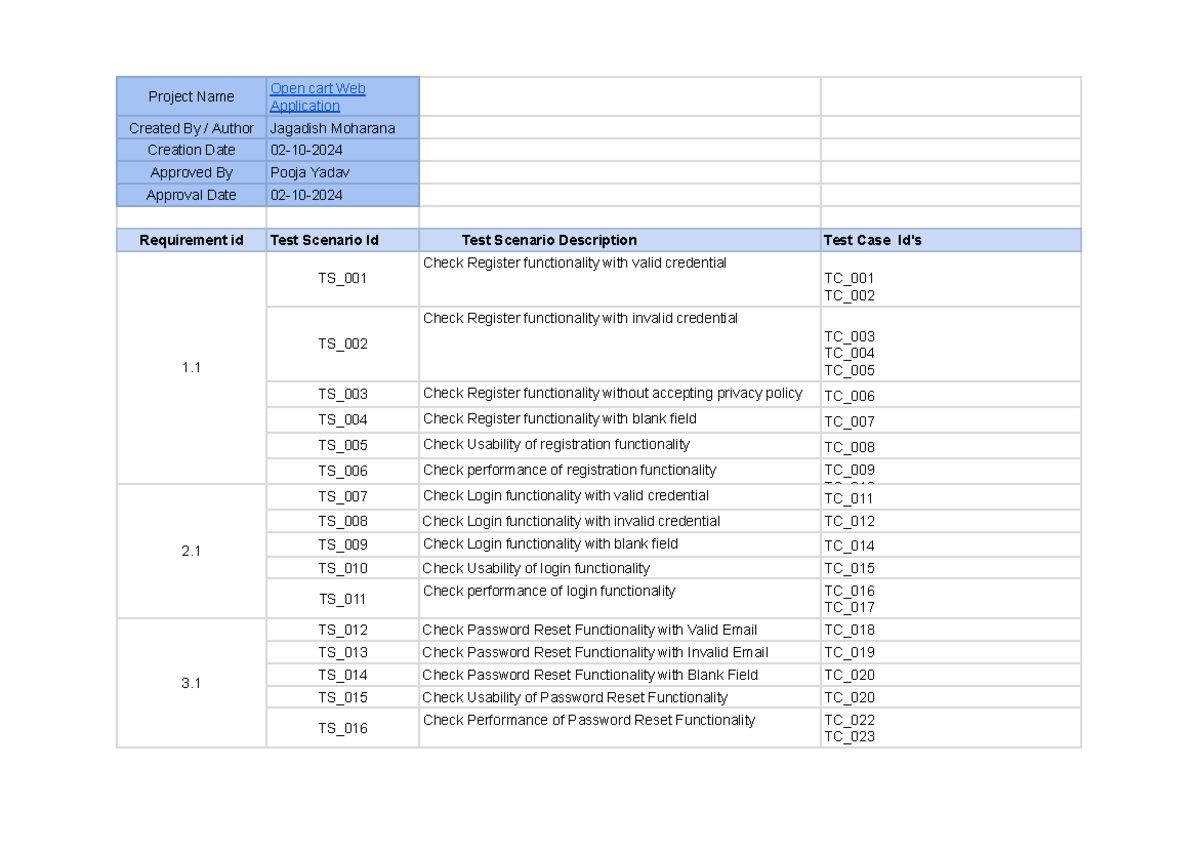Click 'Check Register functionality with invalid credential'
This screenshot has height=849, width=1200.
pos(580,318)
